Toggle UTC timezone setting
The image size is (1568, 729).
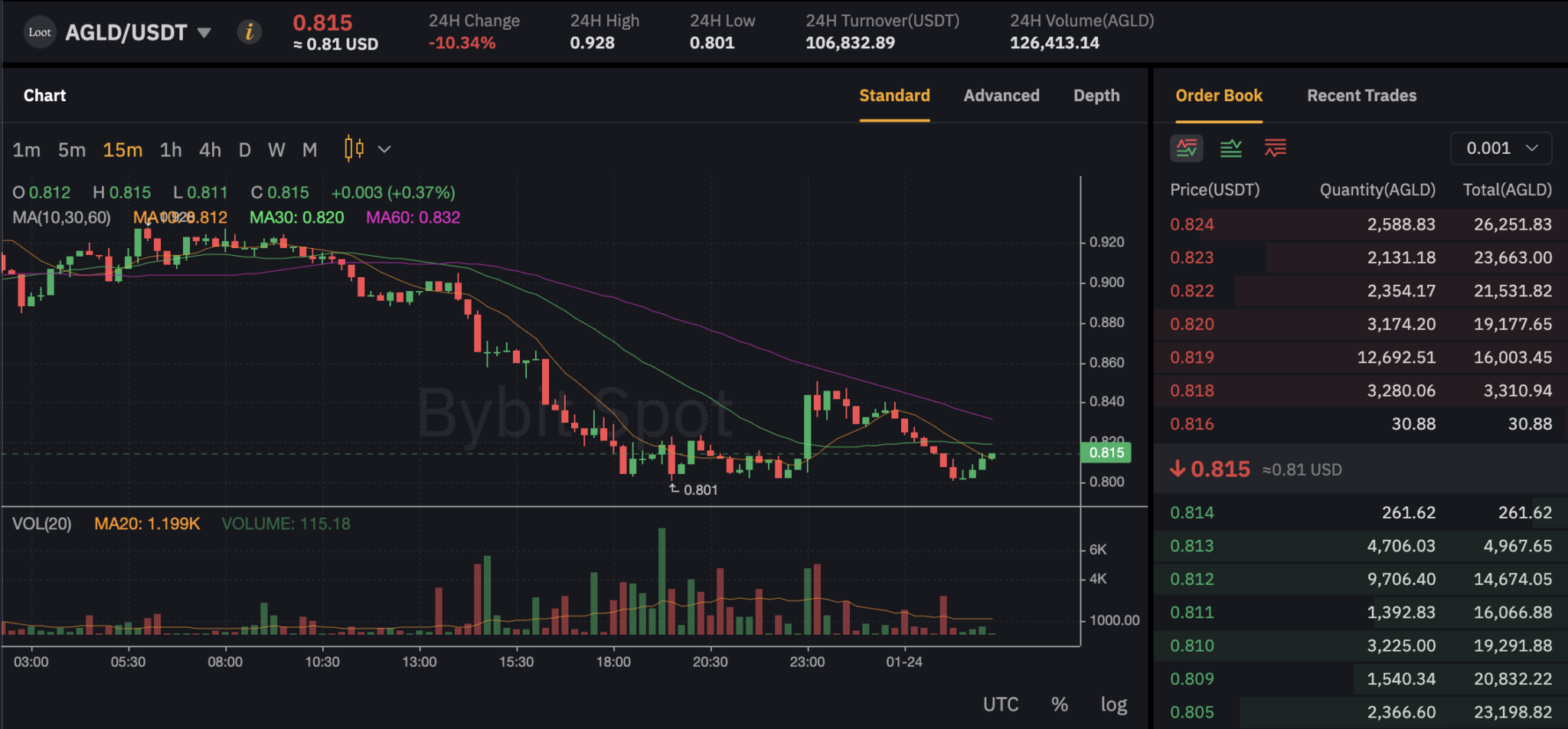[x=1001, y=704]
